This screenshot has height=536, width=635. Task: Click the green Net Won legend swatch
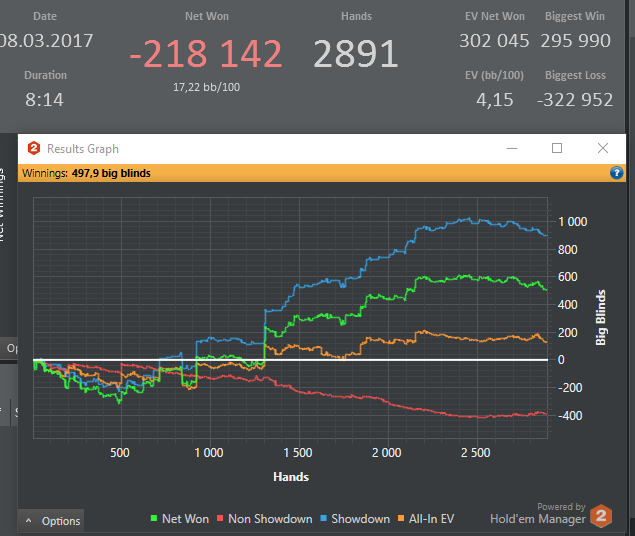click(154, 518)
